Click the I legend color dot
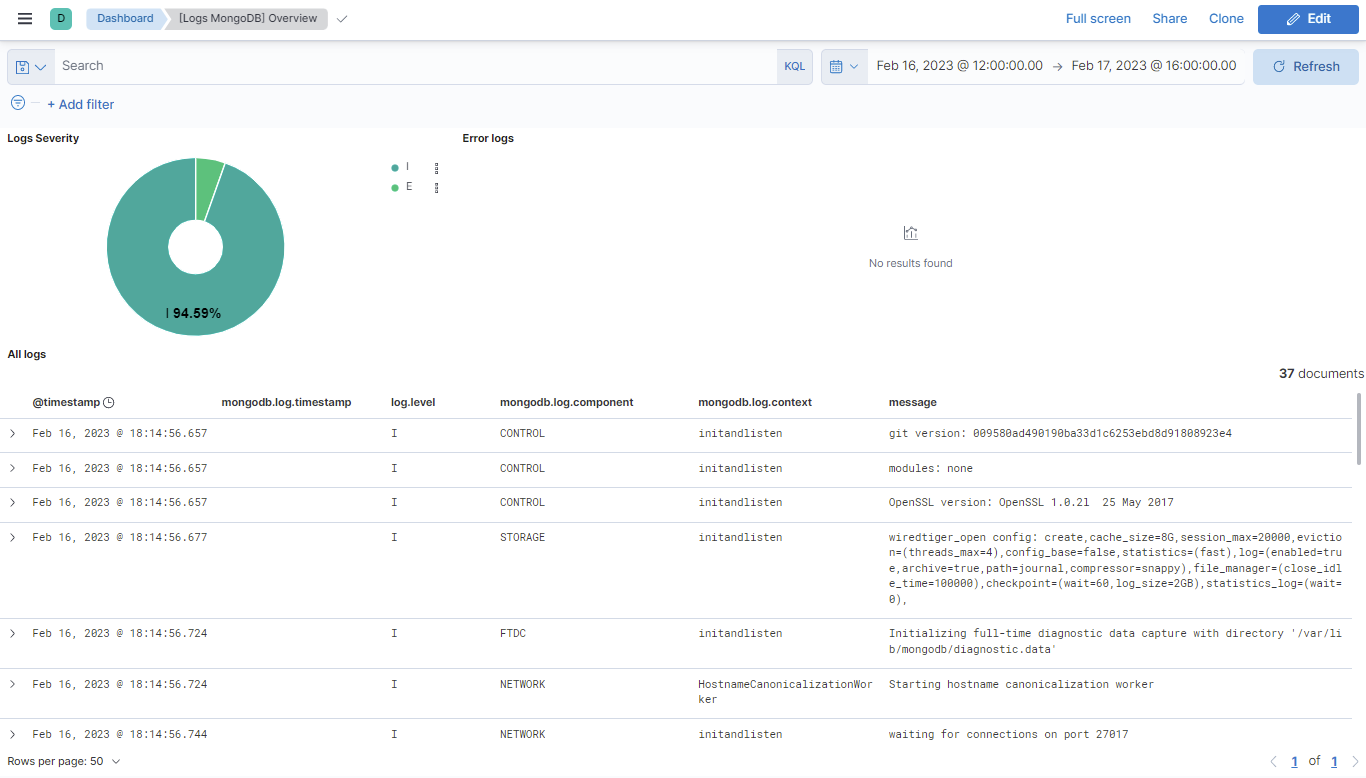Screen dimensions: 1366x778 pos(395,168)
